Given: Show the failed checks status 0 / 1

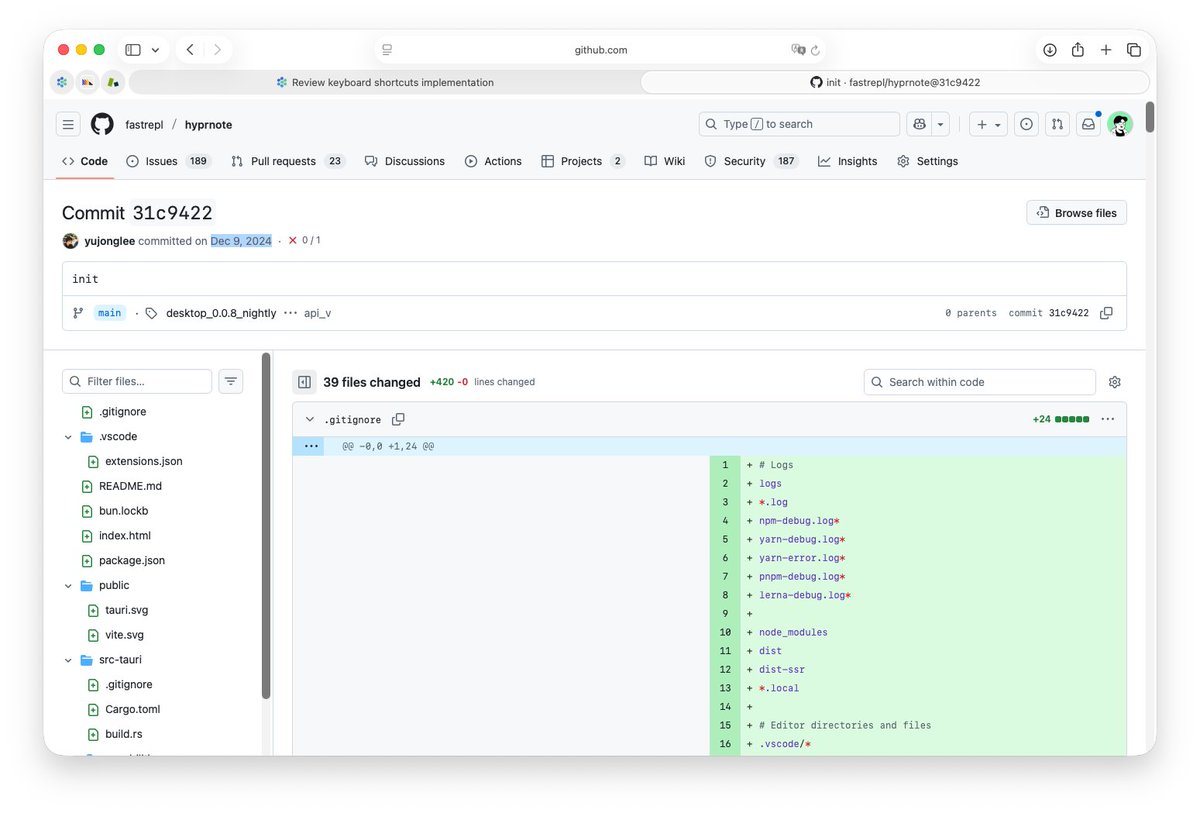Looking at the screenshot, I should point(304,241).
